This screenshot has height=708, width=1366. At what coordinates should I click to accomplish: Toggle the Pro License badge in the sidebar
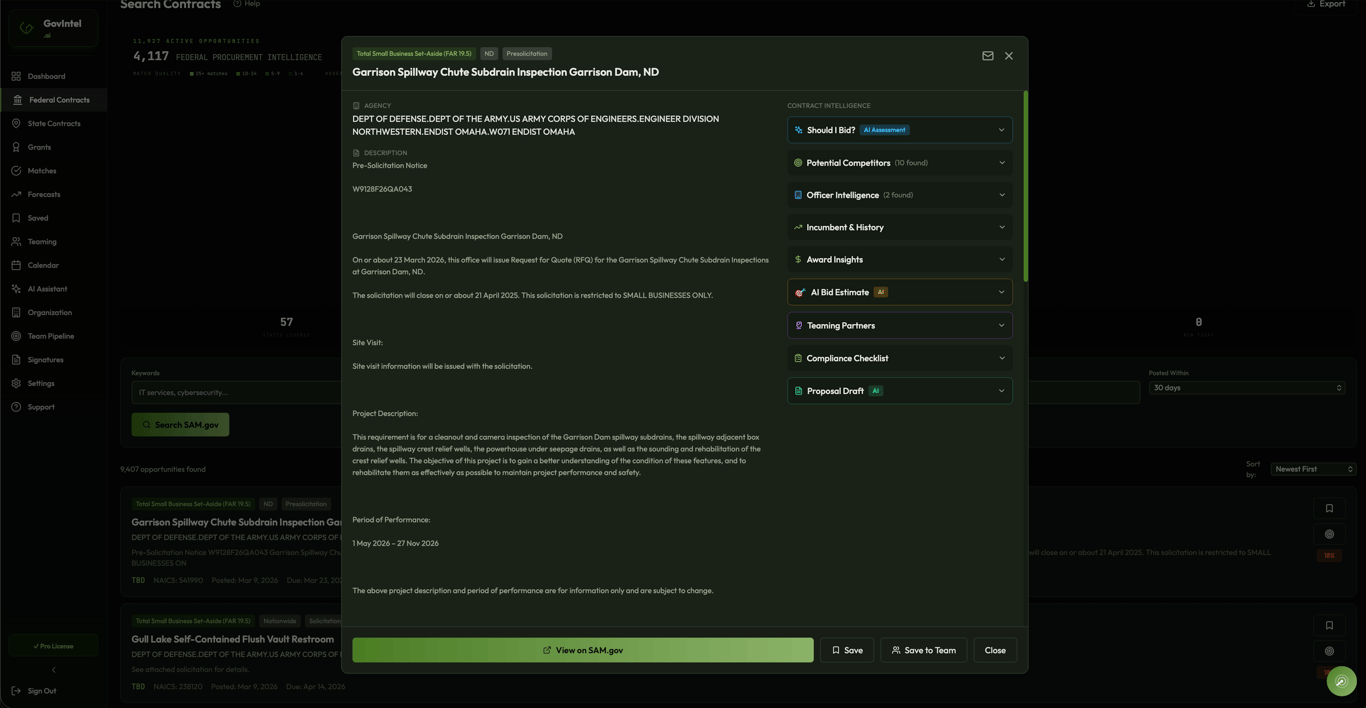pos(53,645)
